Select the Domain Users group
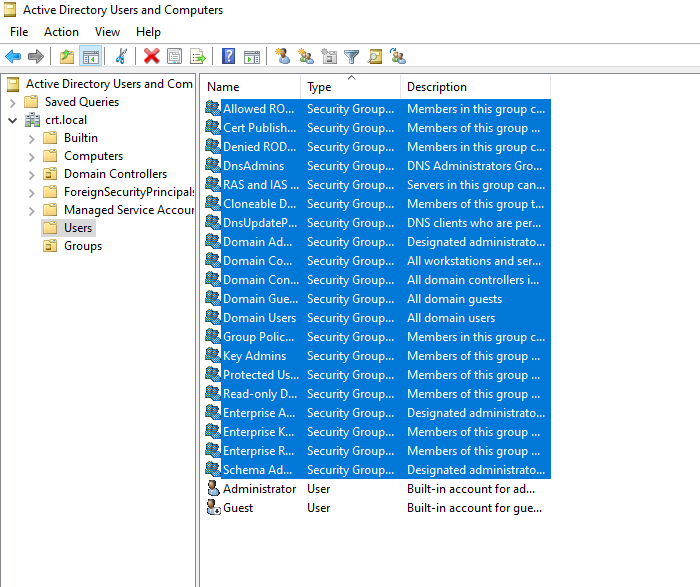Viewport: 700px width, 587px height. tap(378, 317)
